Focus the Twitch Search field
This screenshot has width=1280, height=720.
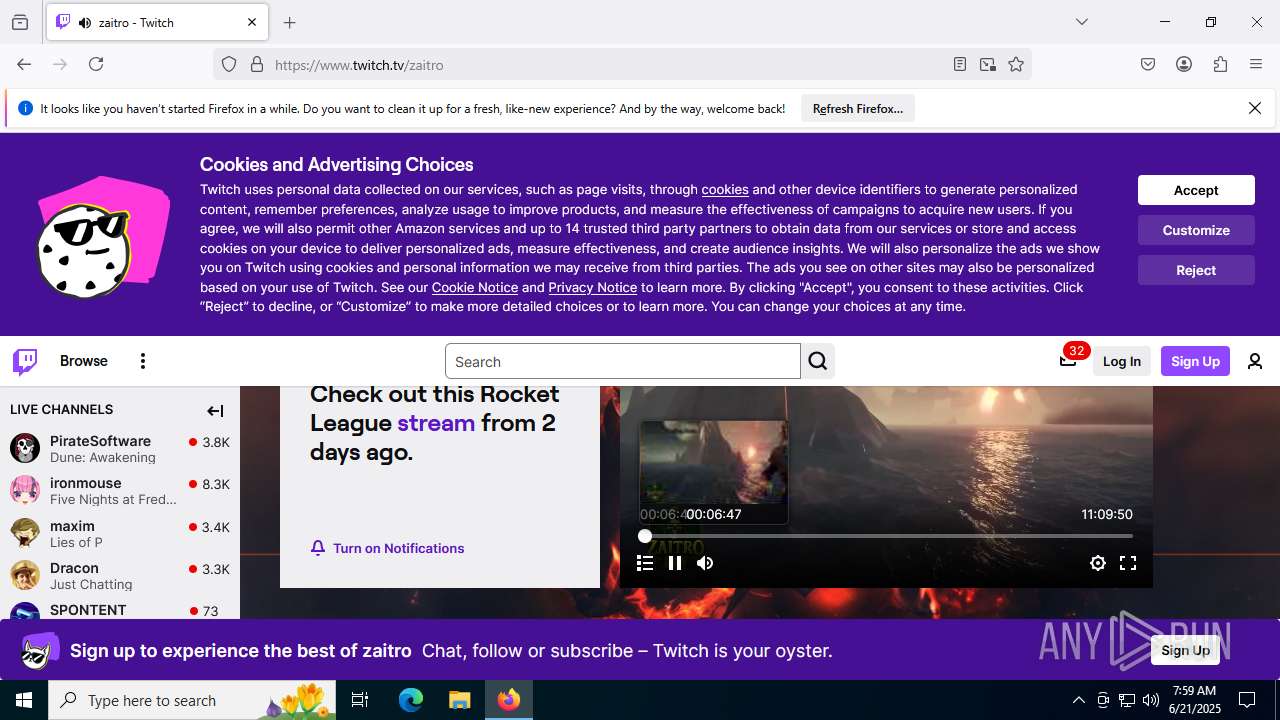[x=622, y=361]
